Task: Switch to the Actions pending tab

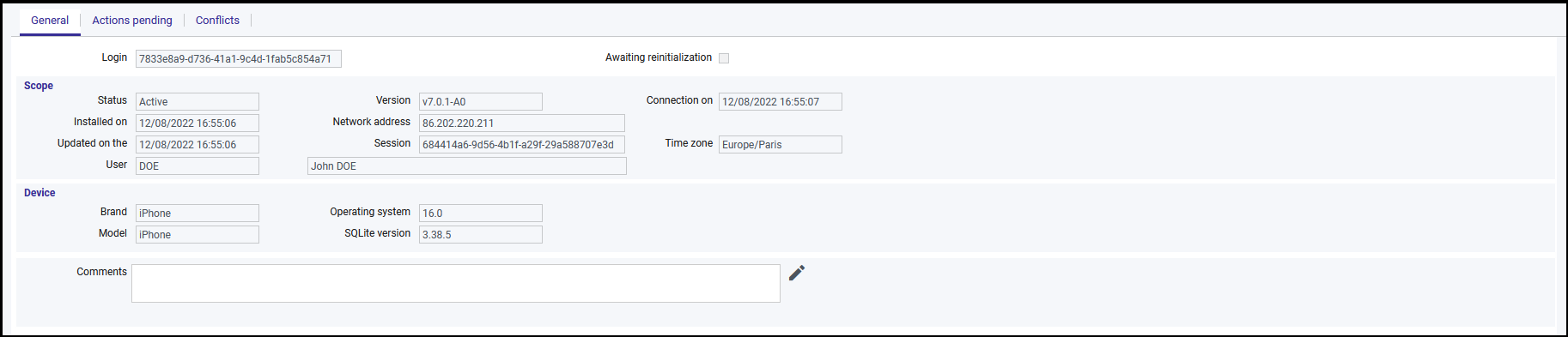Action: click(132, 21)
